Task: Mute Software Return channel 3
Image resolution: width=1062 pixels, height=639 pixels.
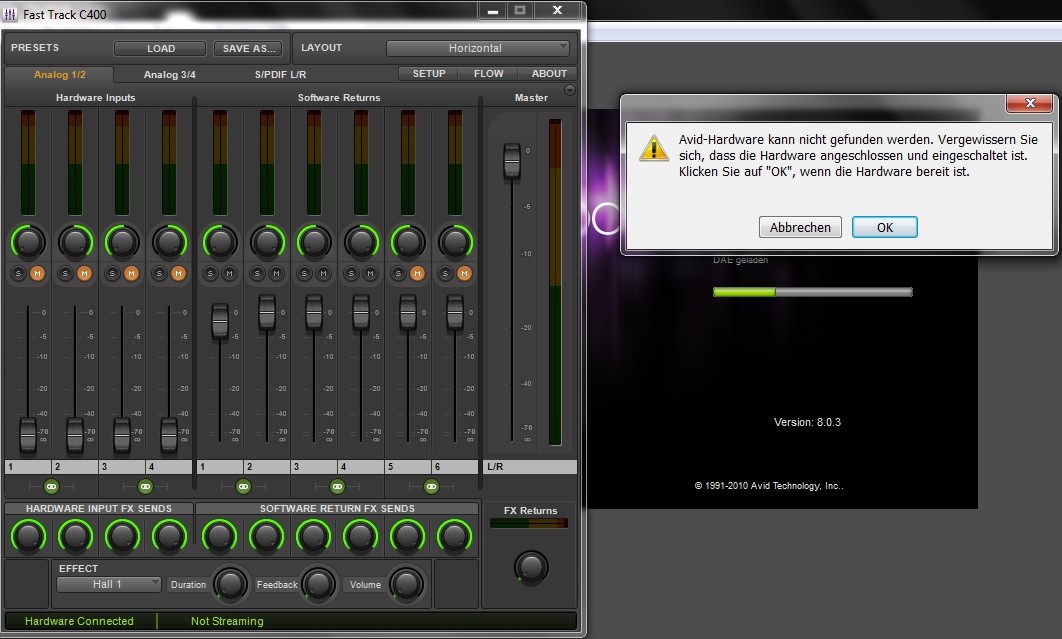Action: tap(324, 273)
